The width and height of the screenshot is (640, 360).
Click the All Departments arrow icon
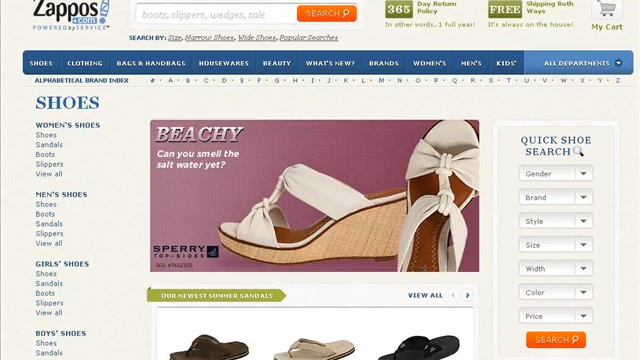(618, 63)
